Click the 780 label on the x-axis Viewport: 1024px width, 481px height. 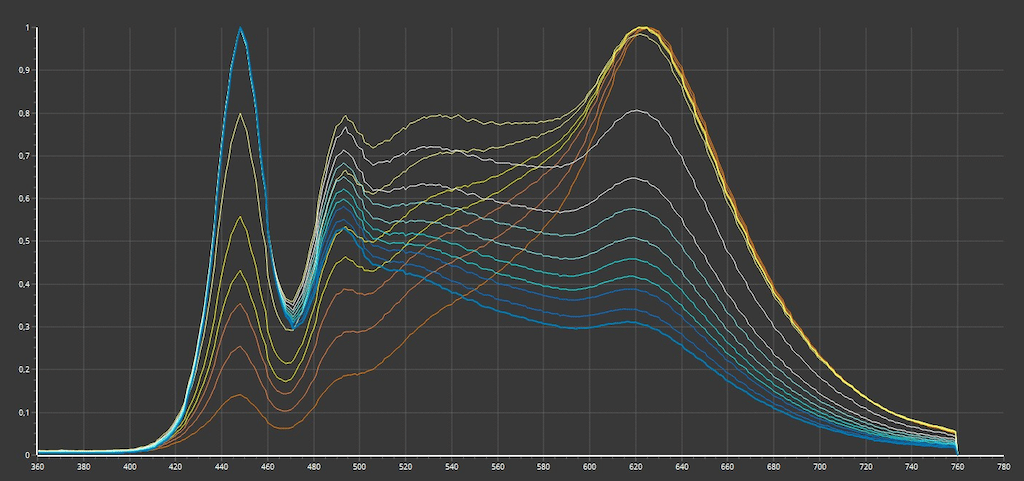click(x=1004, y=466)
